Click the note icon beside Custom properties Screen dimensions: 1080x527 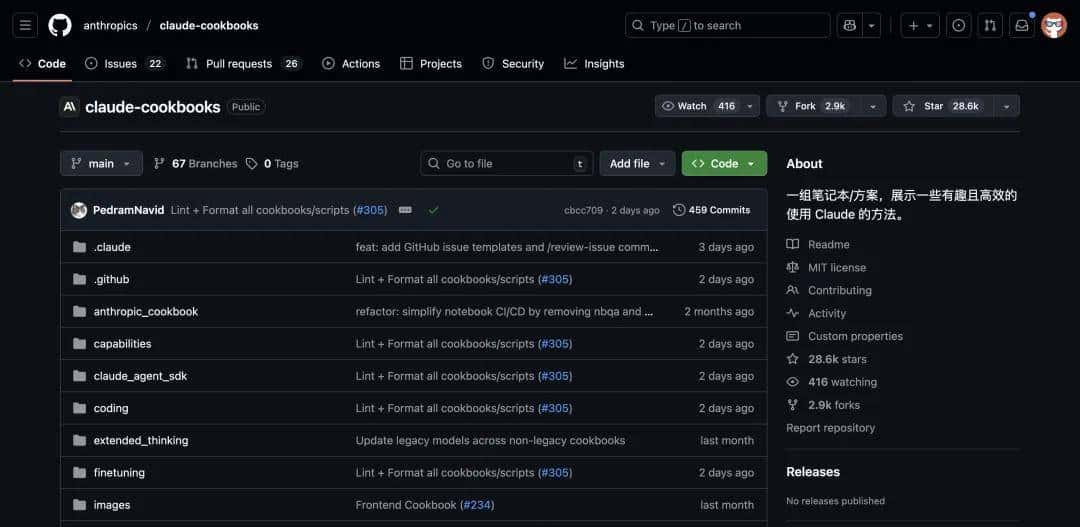coord(793,336)
